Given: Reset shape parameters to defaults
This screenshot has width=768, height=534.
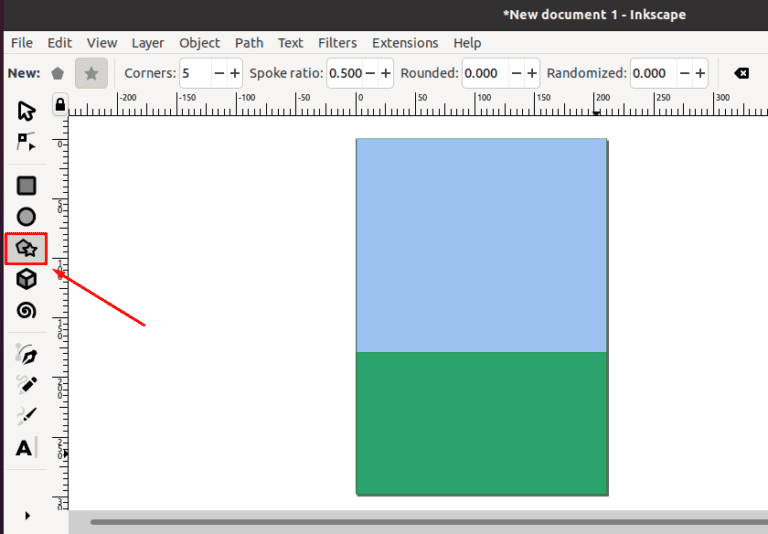Looking at the screenshot, I should coord(742,73).
